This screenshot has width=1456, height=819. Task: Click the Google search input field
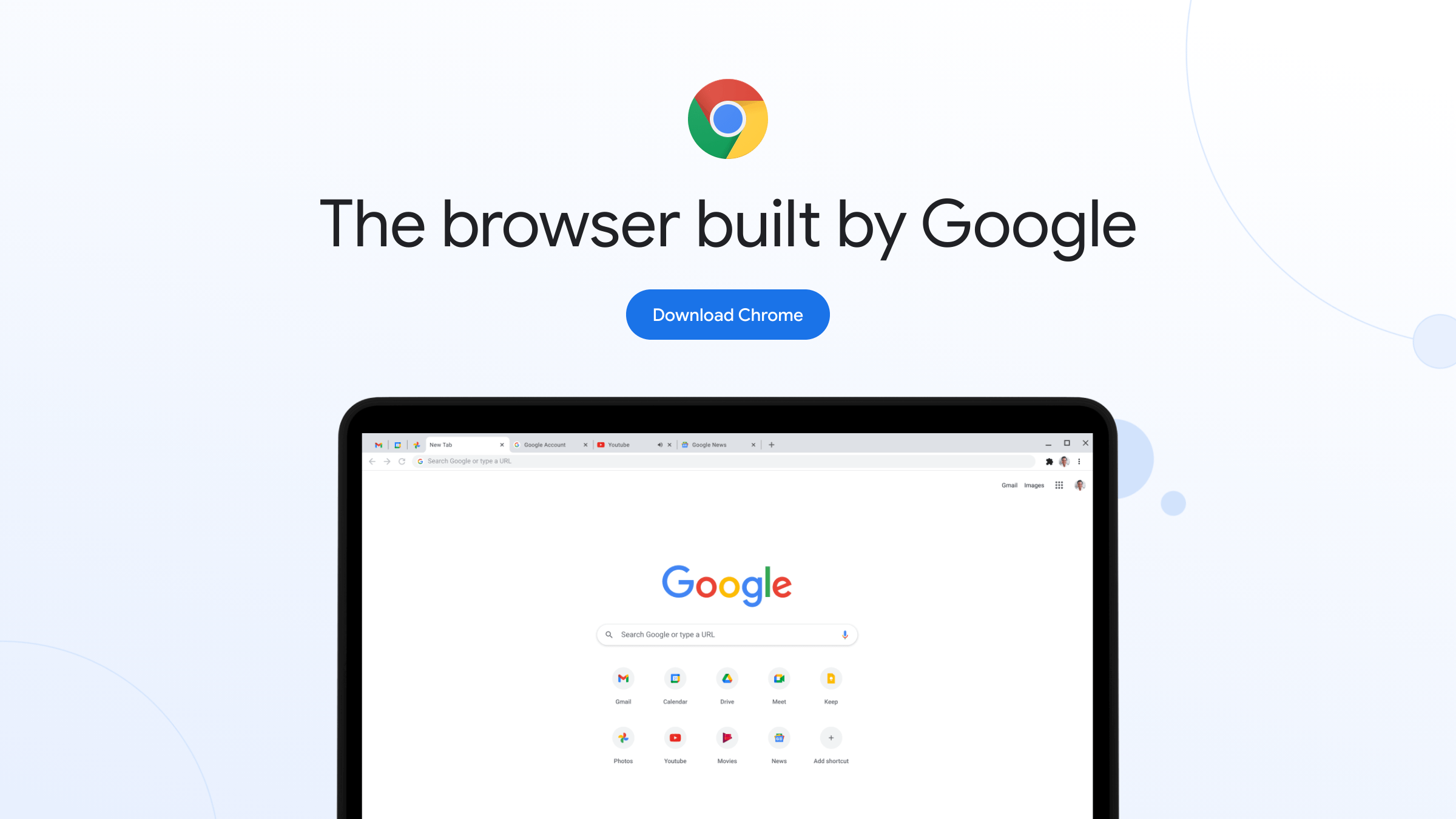[x=727, y=634]
